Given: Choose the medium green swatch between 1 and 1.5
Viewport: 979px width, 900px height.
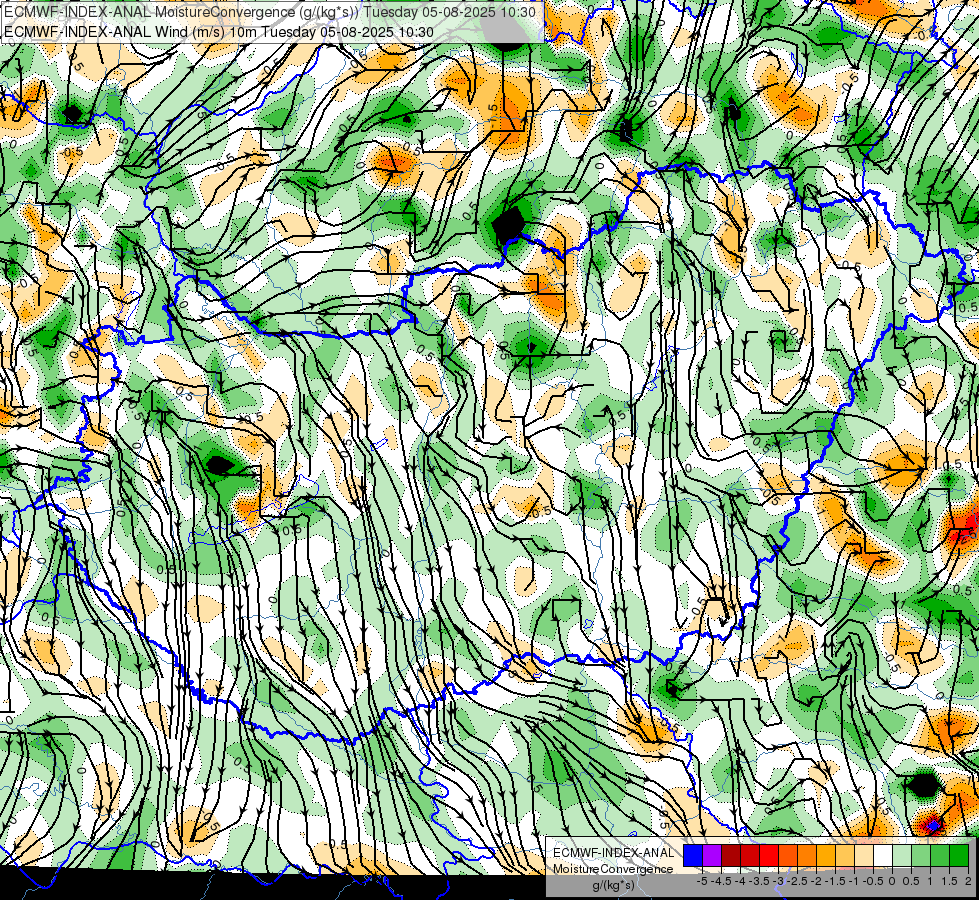Looking at the screenshot, I should point(940,855).
